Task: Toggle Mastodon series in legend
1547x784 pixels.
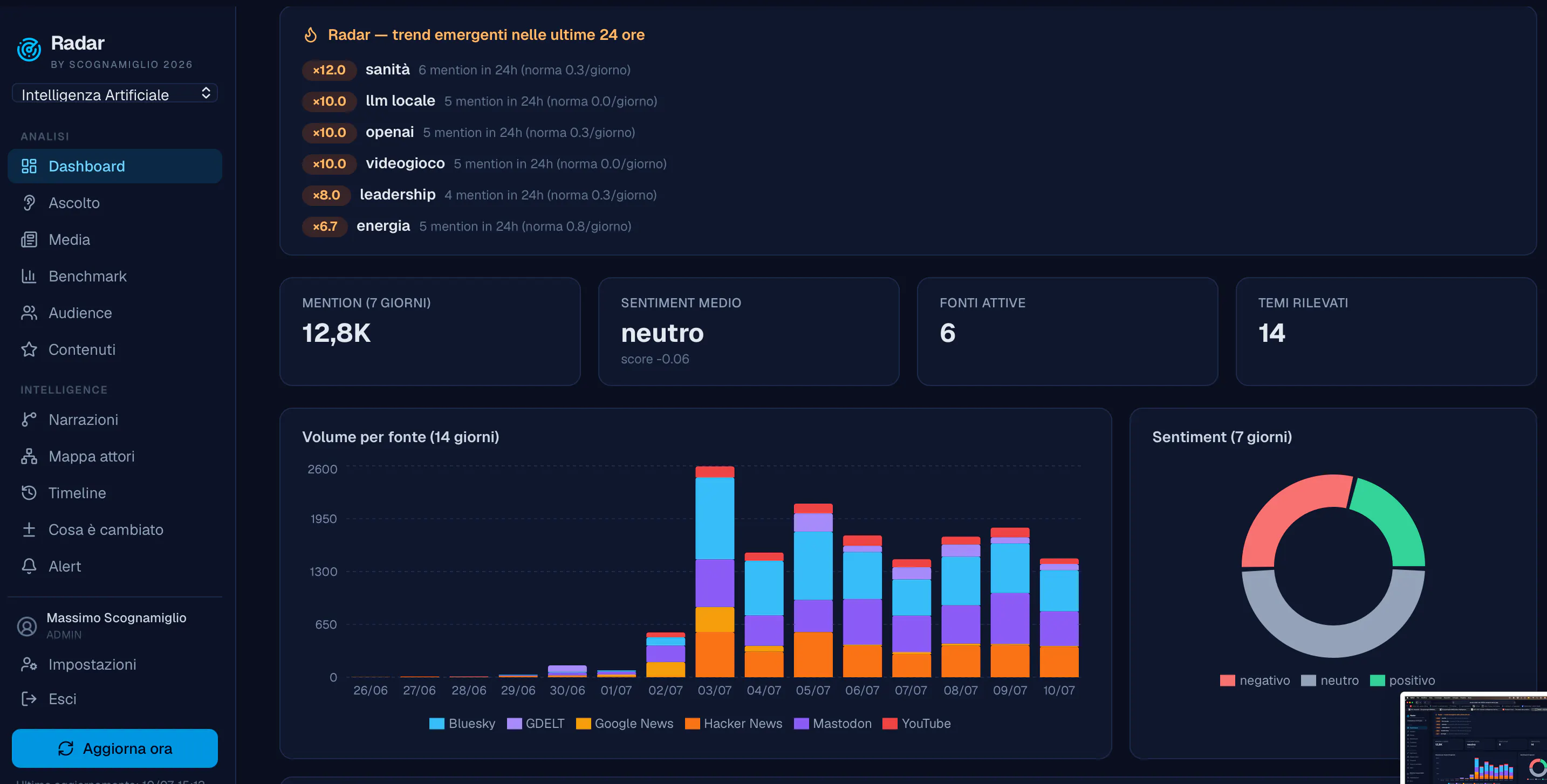Action: click(x=833, y=724)
